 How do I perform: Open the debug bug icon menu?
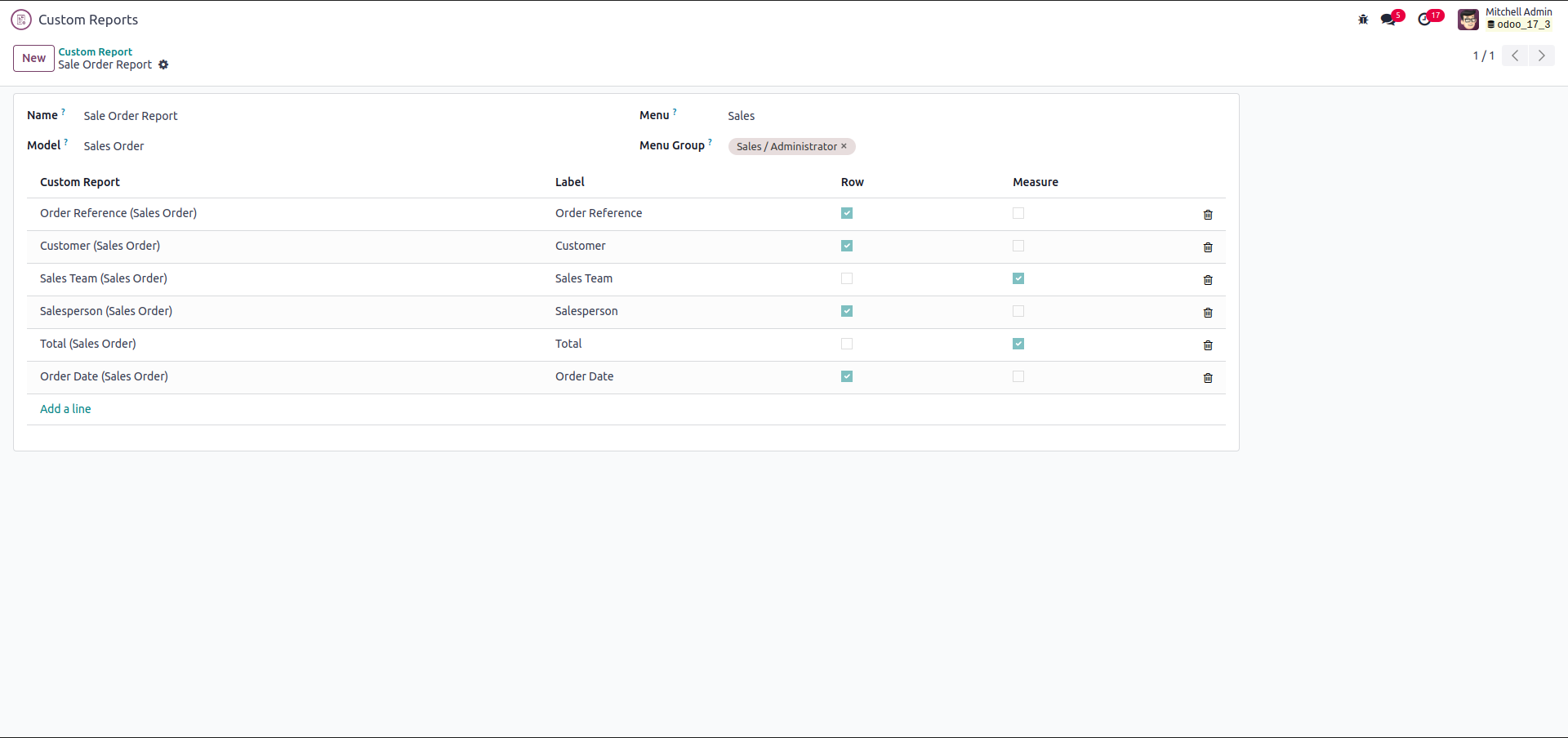1363,20
